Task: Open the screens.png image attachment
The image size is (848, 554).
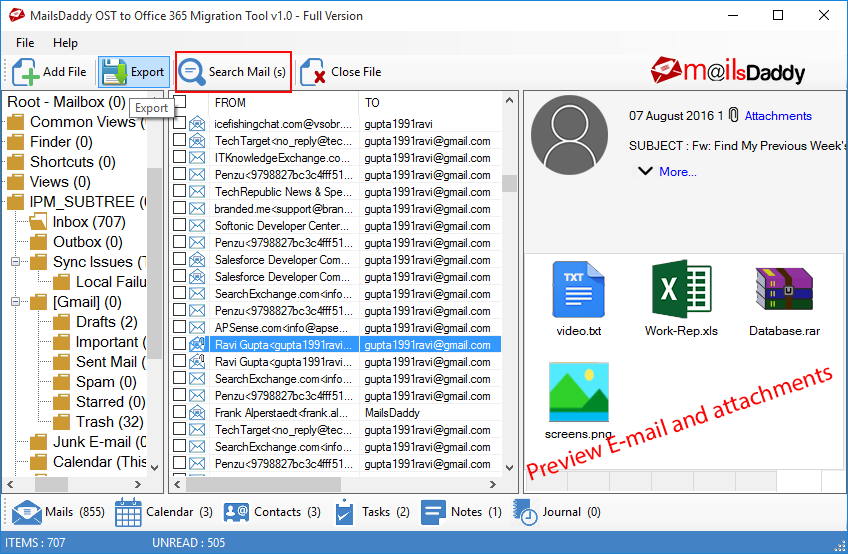Action: click(579, 392)
